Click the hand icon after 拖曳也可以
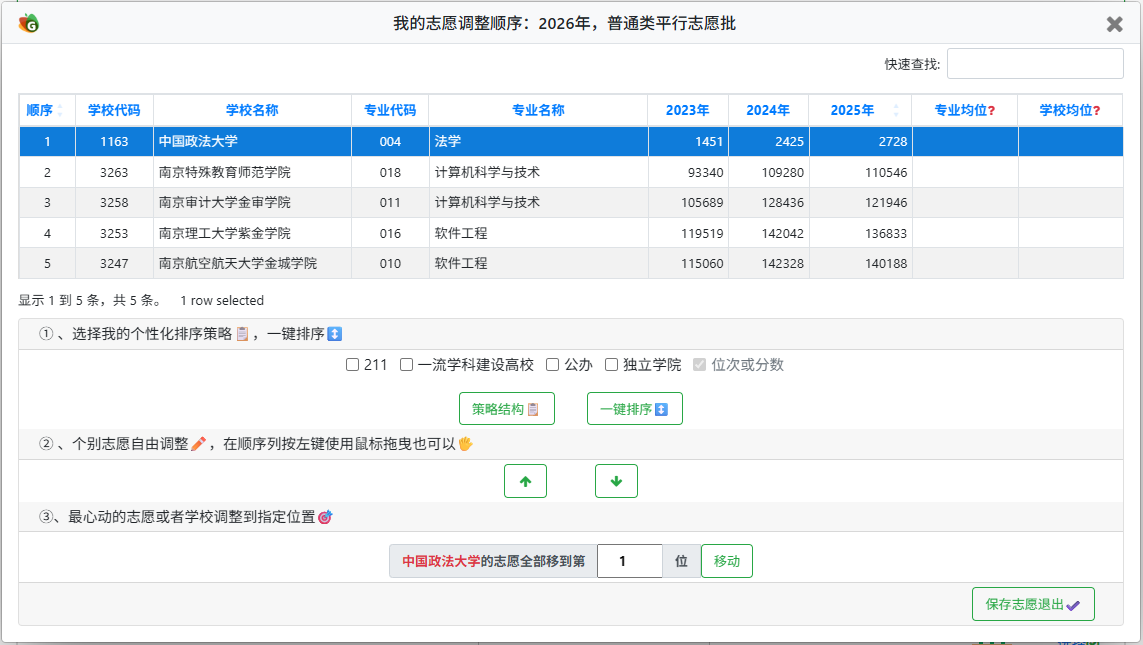The height and width of the screenshot is (645, 1143). [x=465, y=443]
